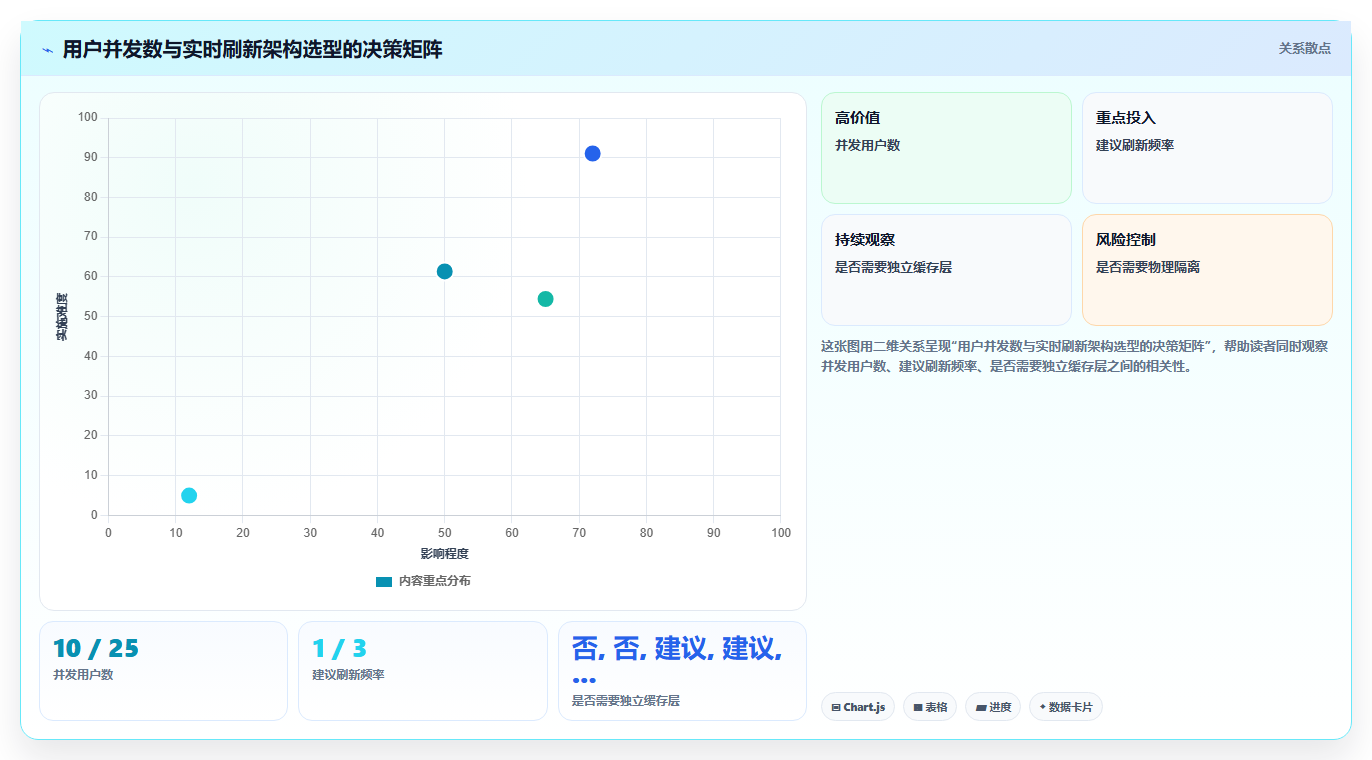
Task: Click the 否, 否, 建议 stat value
Action: 677,661
